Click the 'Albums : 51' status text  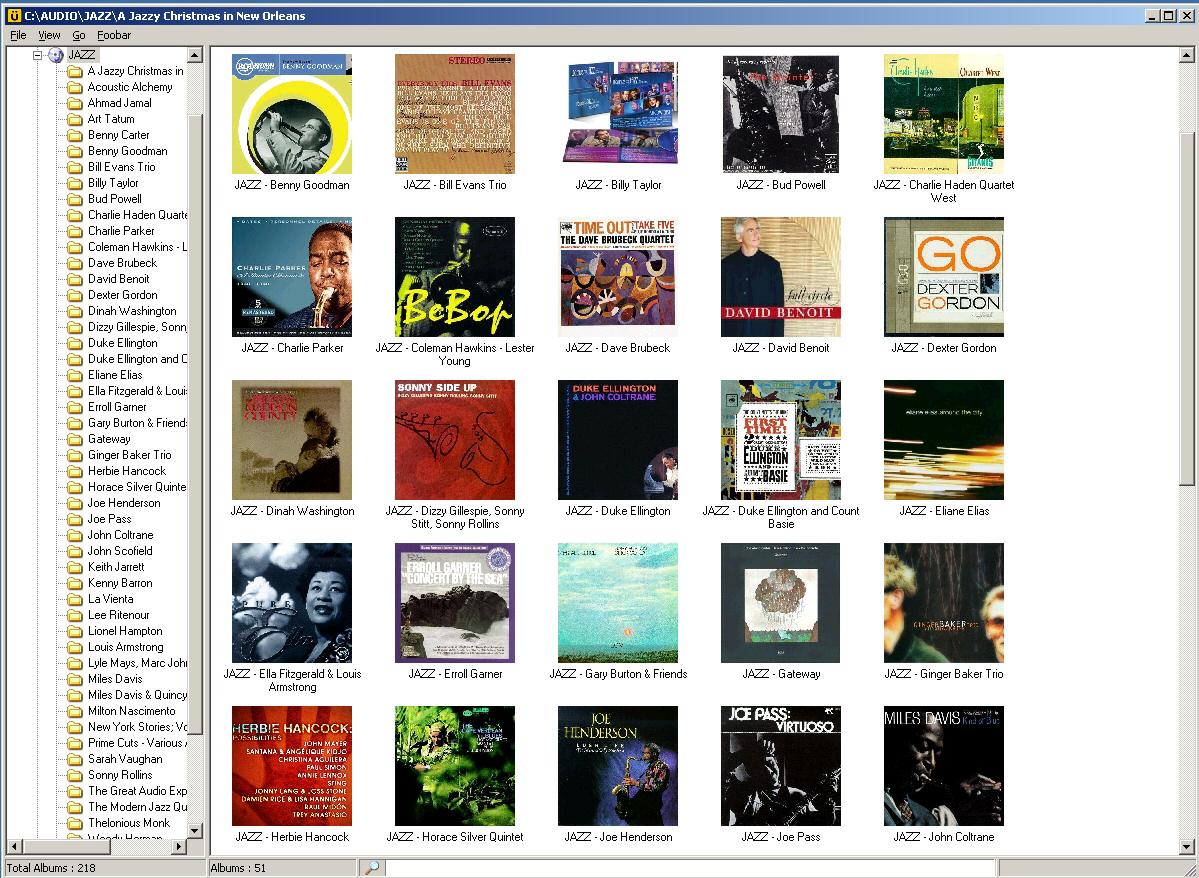pyautogui.click(x=238, y=868)
